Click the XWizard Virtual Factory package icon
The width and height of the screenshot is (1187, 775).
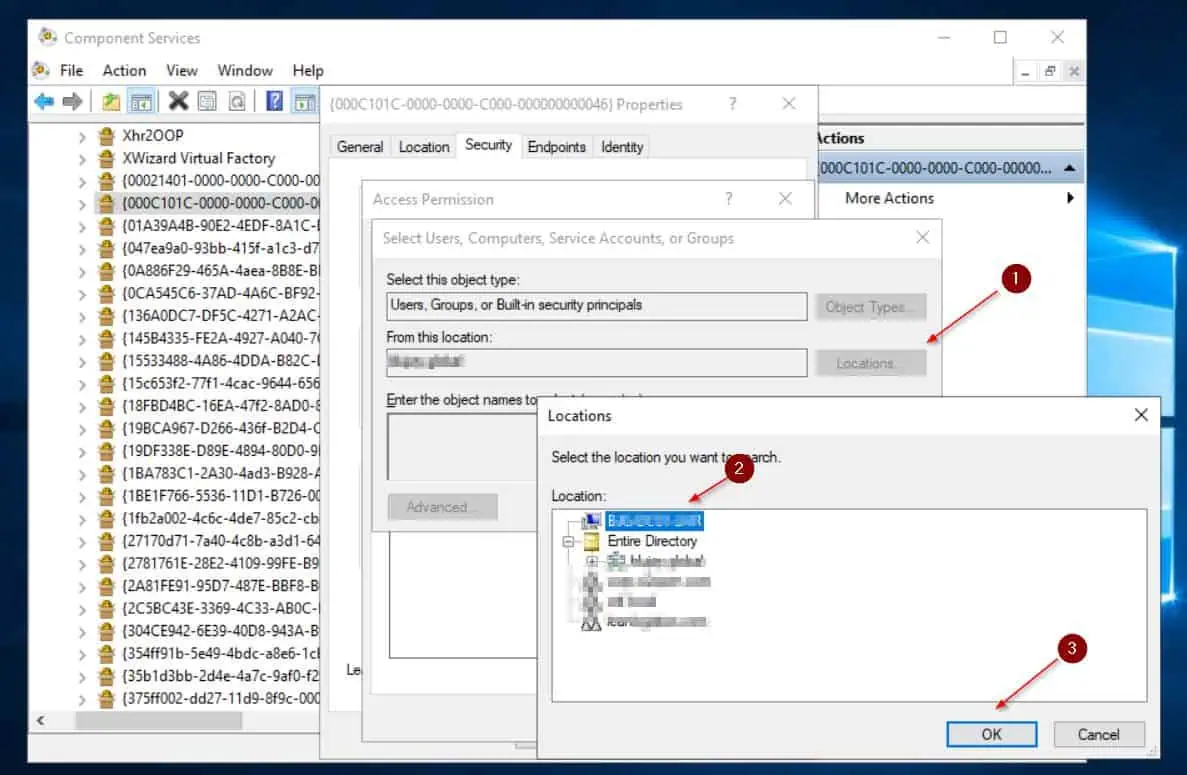[107, 158]
